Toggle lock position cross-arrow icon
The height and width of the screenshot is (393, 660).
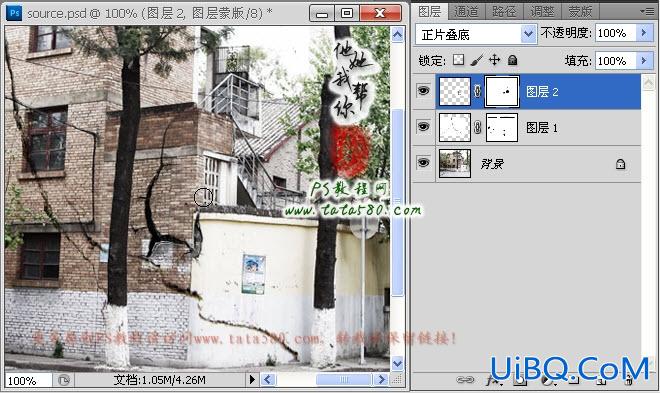pos(494,60)
